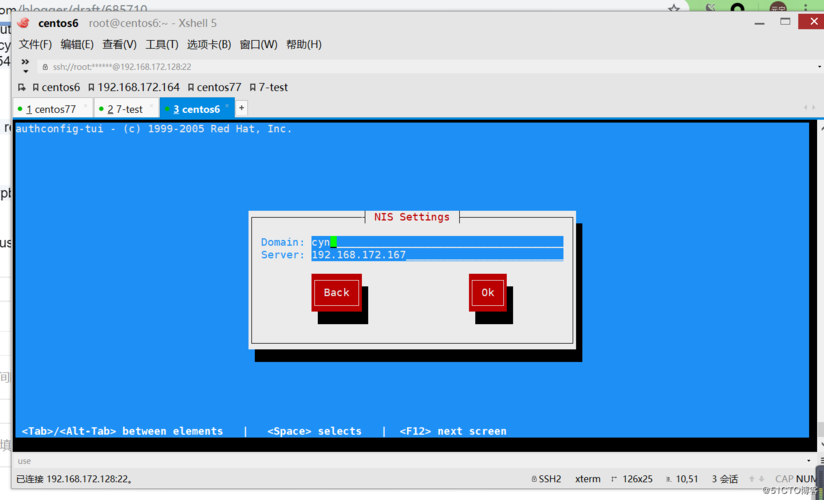Image resolution: width=824 pixels, height=500 pixels.
Task: Confirm NIS Settings with Ok button
Action: (x=488, y=292)
